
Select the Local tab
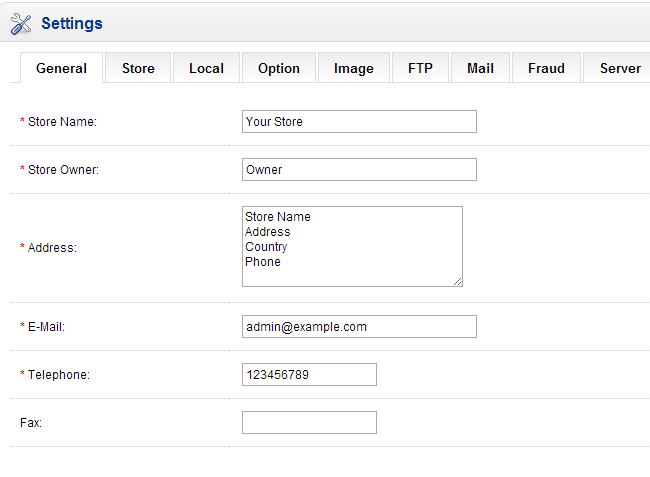pos(206,68)
